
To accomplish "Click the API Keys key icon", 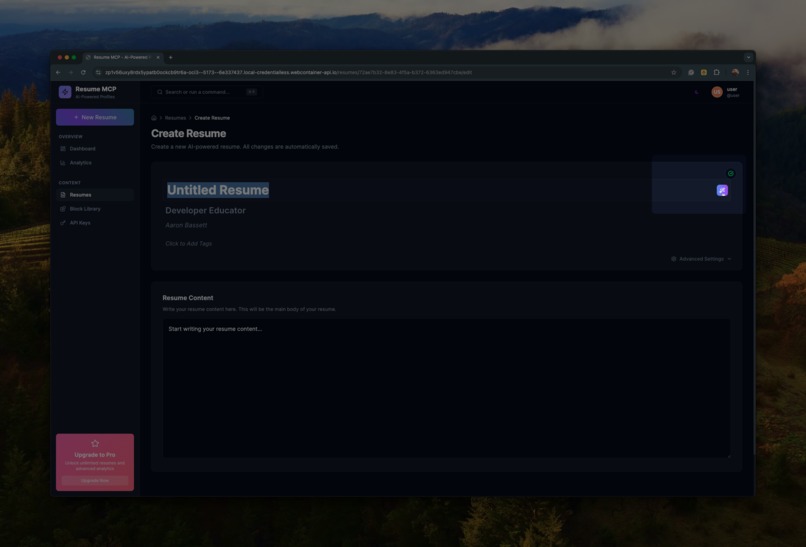I will point(63,223).
